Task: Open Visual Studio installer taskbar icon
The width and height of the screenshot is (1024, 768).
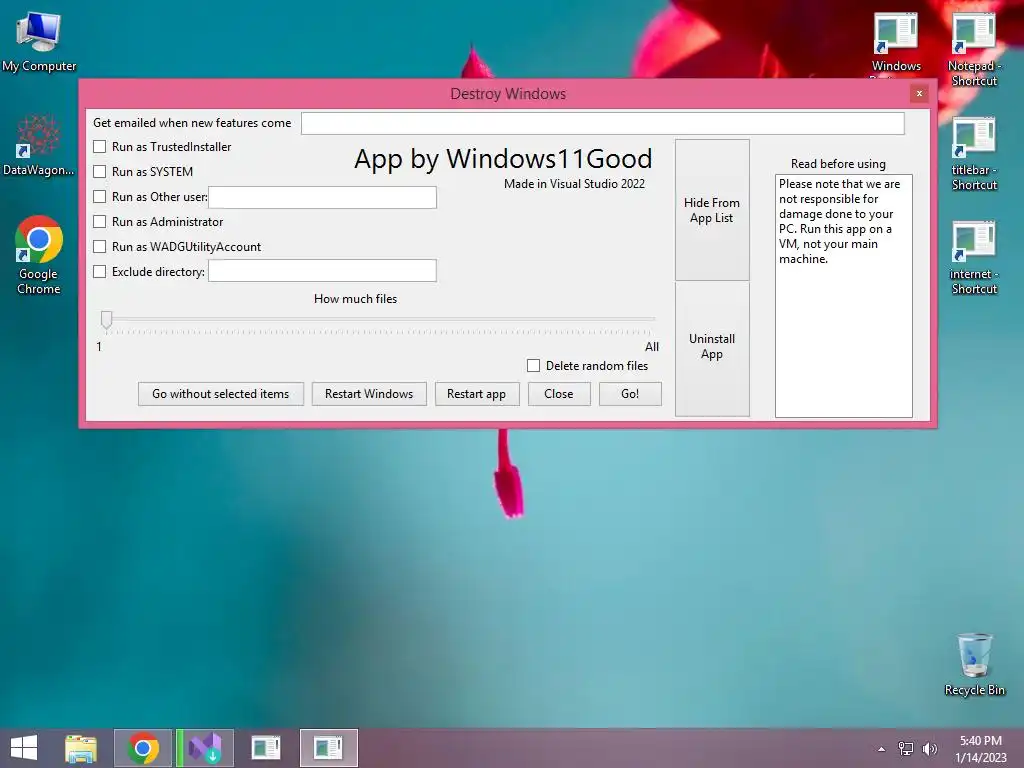Action: [205, 748]
